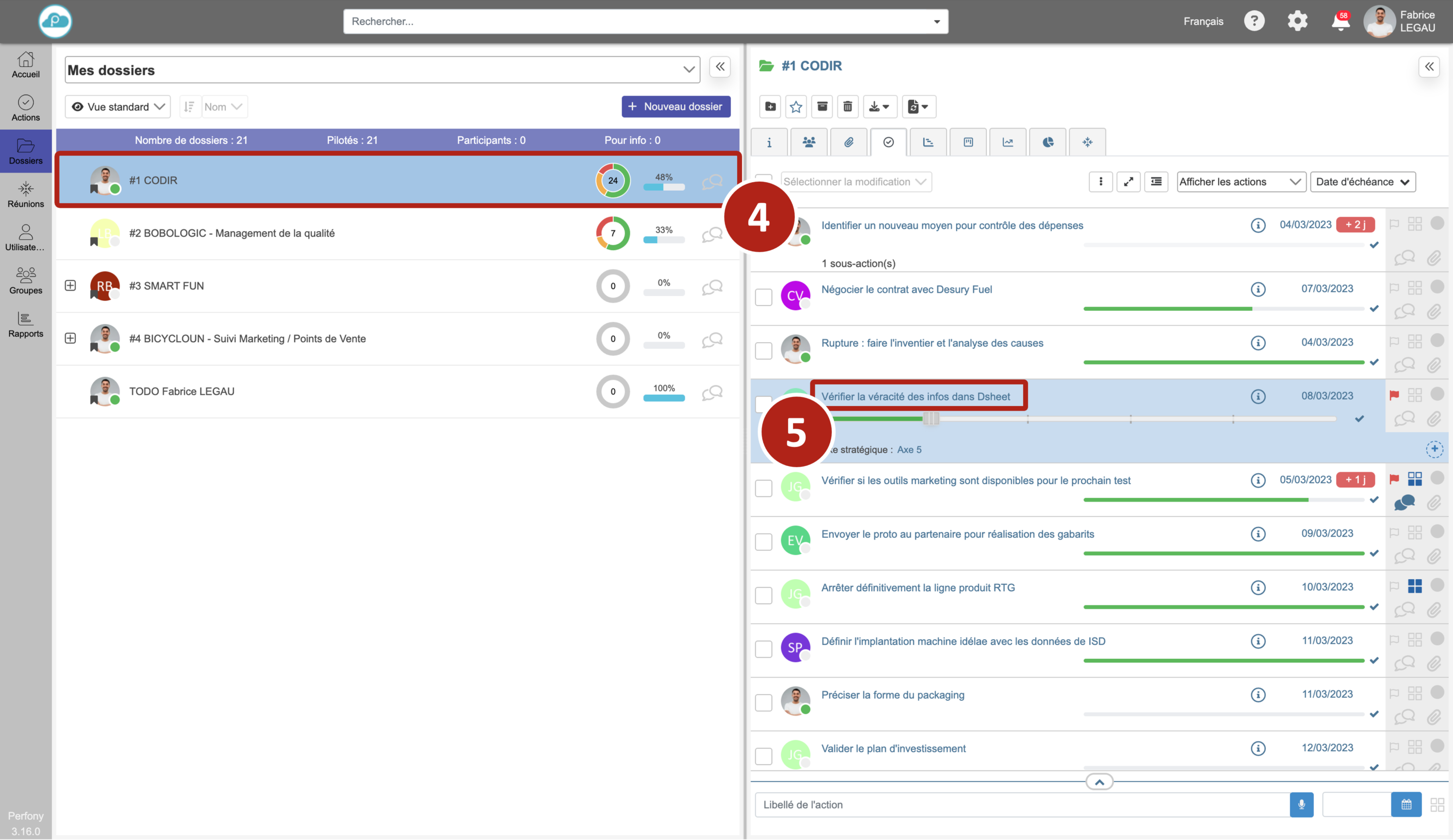1453x840 pixels.
Task: Click the progress slider handle on selected action
Action: point(931,419)
